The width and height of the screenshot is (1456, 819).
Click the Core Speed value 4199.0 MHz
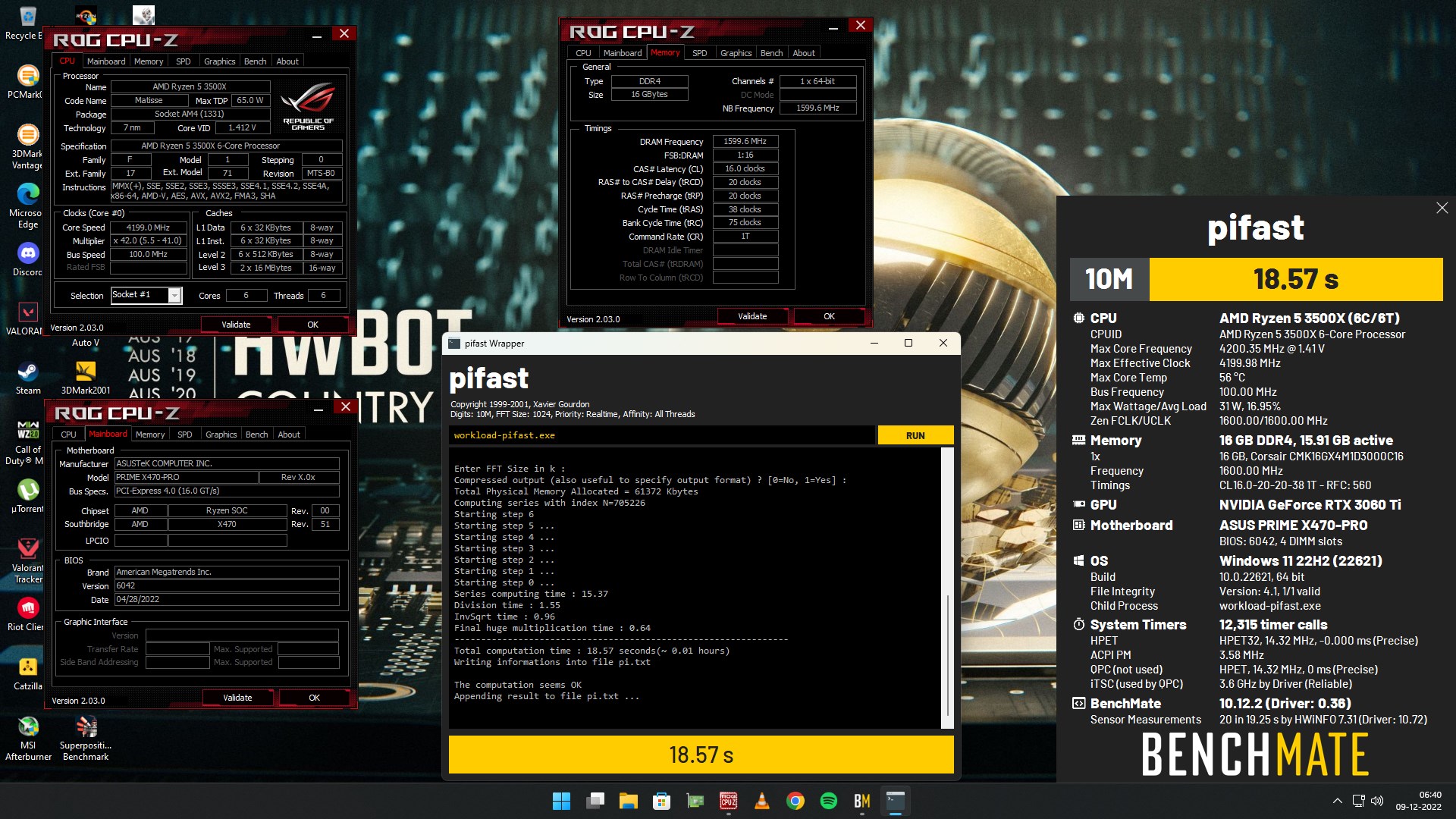149,227
